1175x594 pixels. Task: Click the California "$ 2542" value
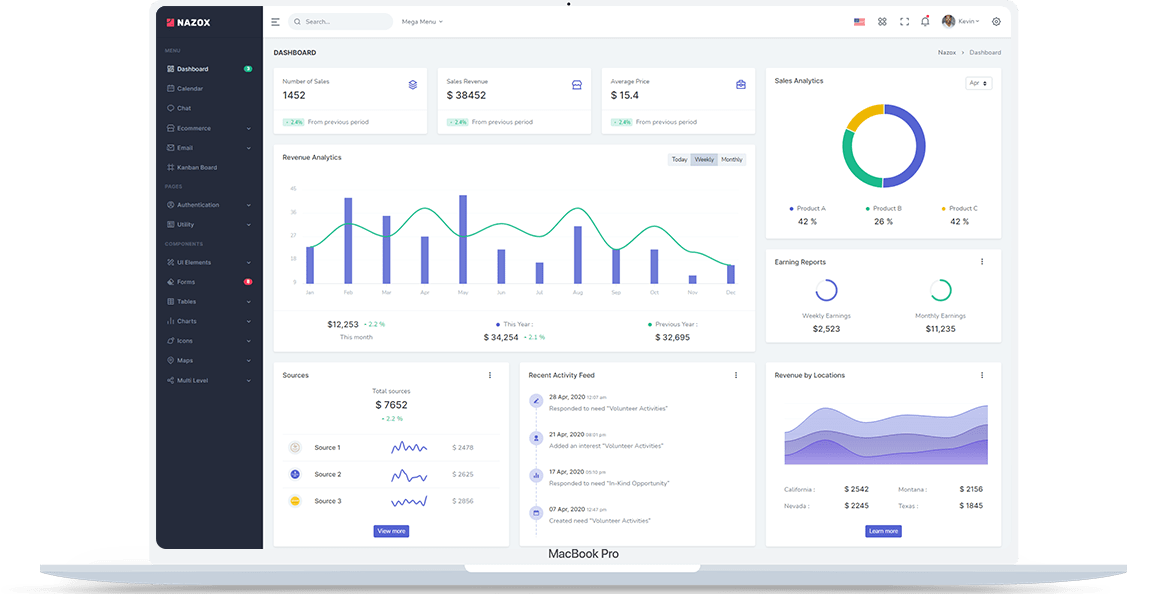click(857, 489)
